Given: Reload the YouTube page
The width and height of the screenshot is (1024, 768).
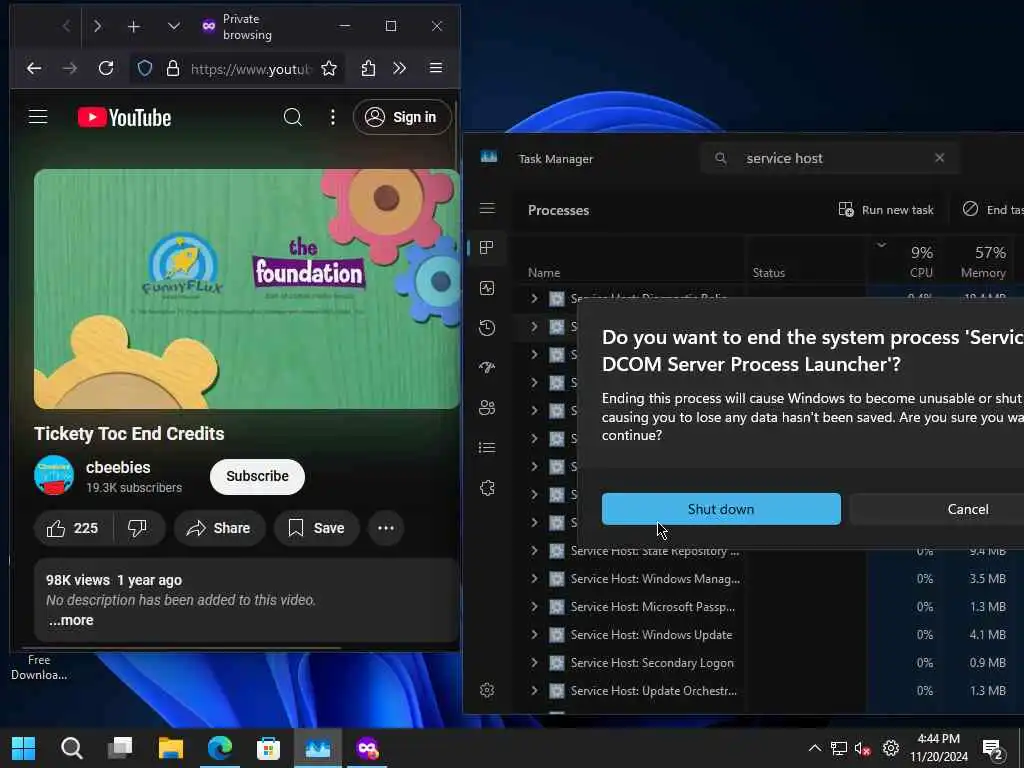Looking at the screenshot, I should (106, 68).
